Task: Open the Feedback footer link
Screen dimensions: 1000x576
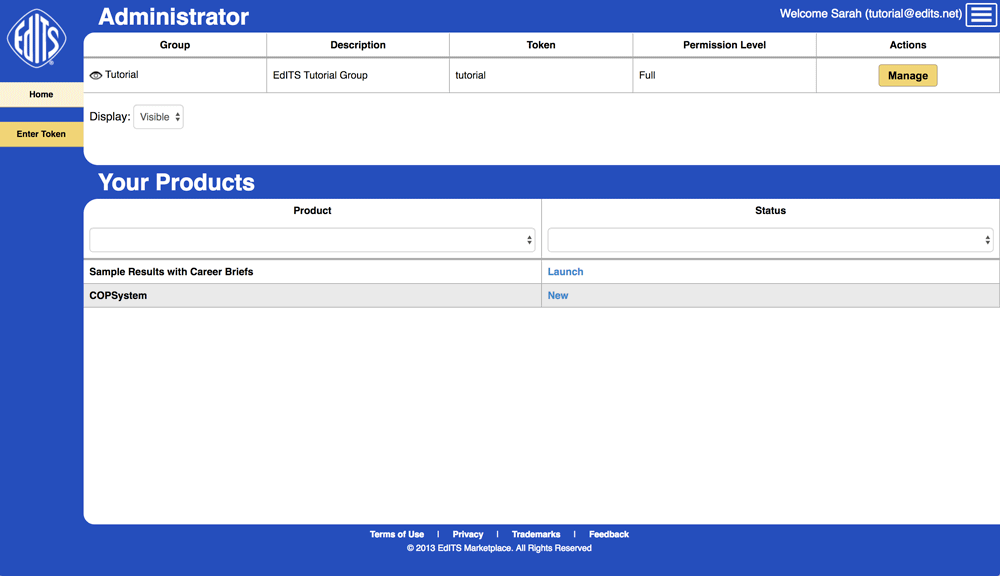Action: click(608, 535)
